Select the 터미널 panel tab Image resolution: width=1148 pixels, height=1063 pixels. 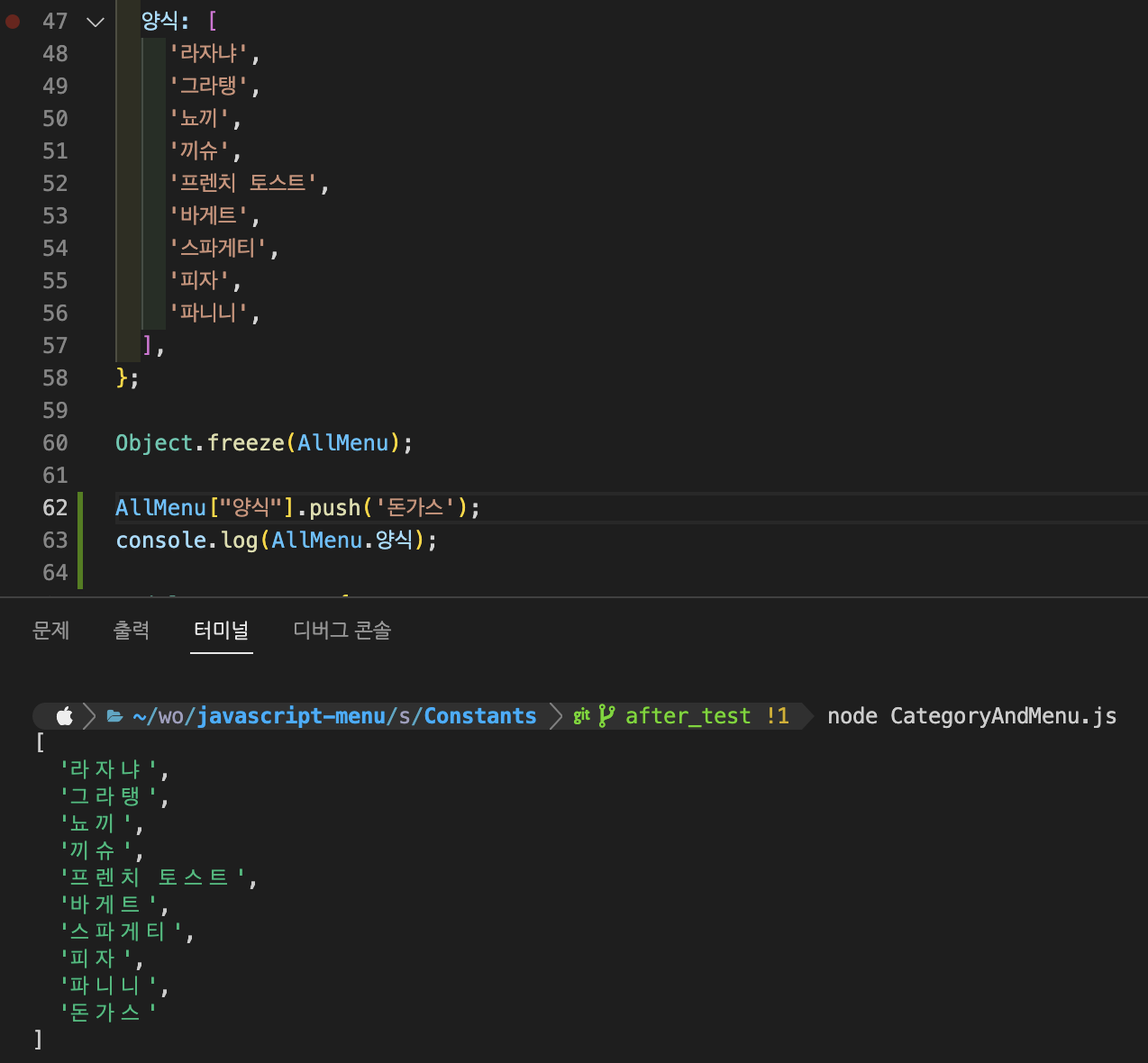coord(221,631)
